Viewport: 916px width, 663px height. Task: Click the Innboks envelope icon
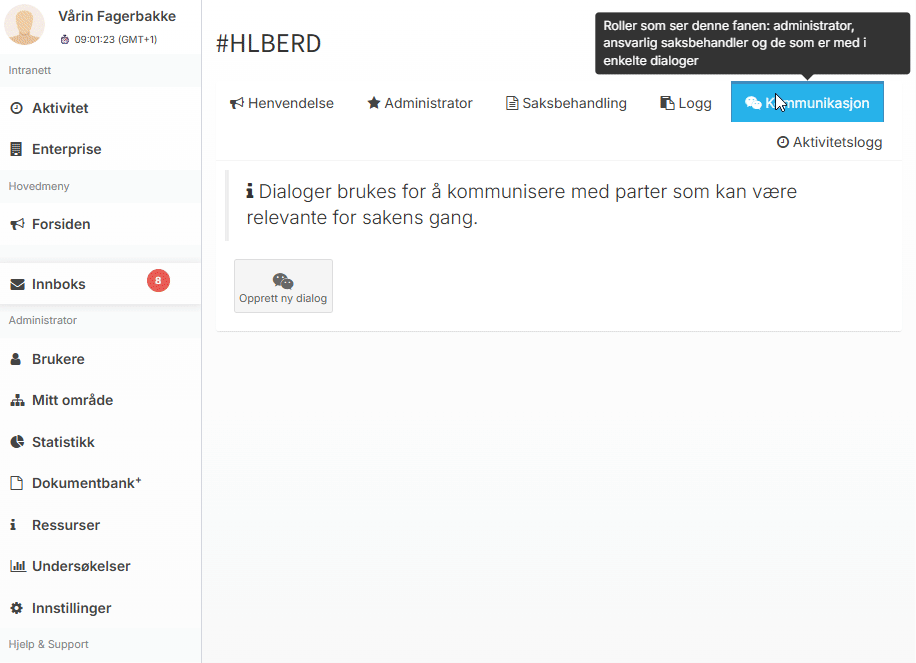pos(17,285)
